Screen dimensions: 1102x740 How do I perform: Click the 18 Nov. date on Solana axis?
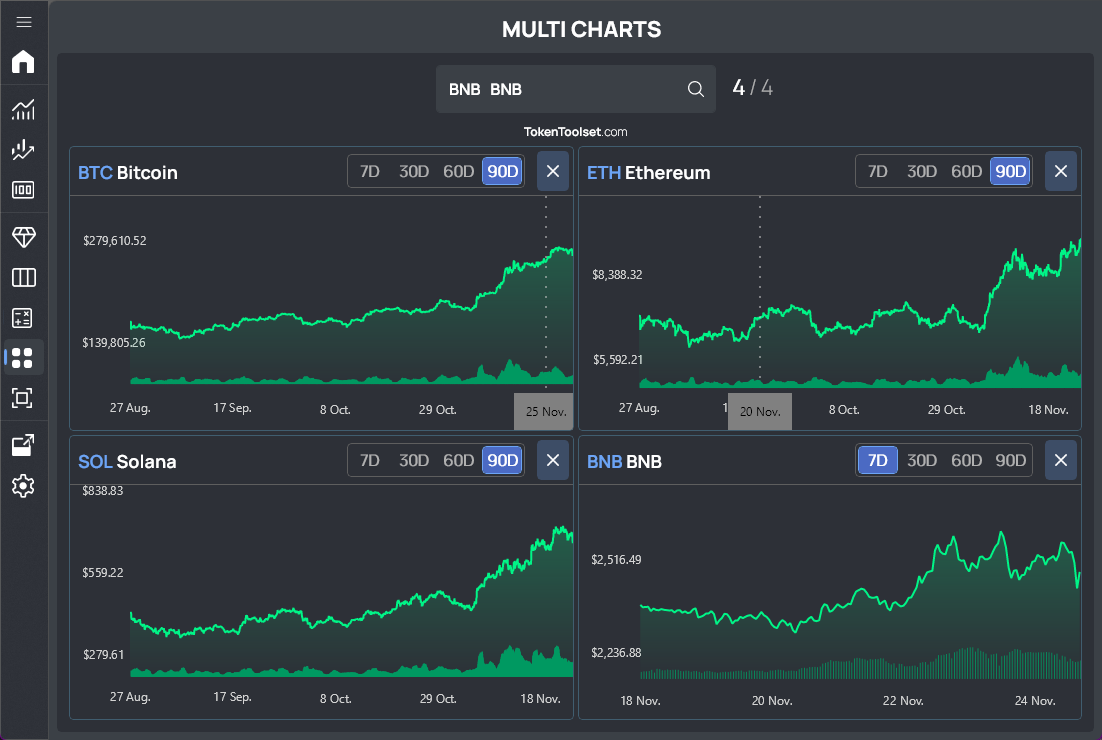(x=540, y=699)
